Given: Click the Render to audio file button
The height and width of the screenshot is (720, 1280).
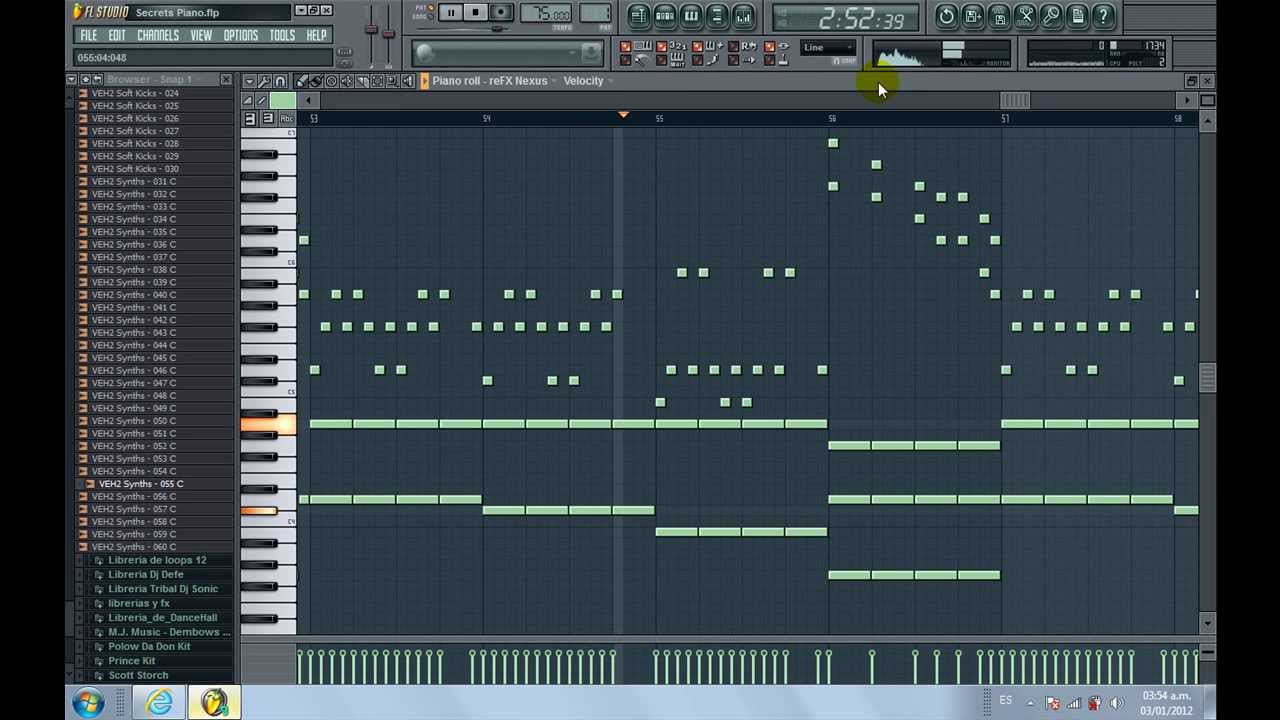Looking at the screenshot, I should pos(998,16).
